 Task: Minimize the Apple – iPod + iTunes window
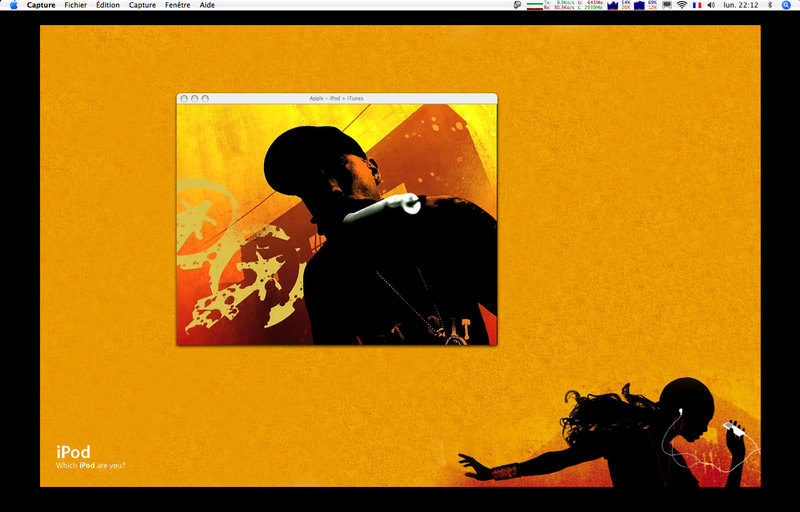194,98
